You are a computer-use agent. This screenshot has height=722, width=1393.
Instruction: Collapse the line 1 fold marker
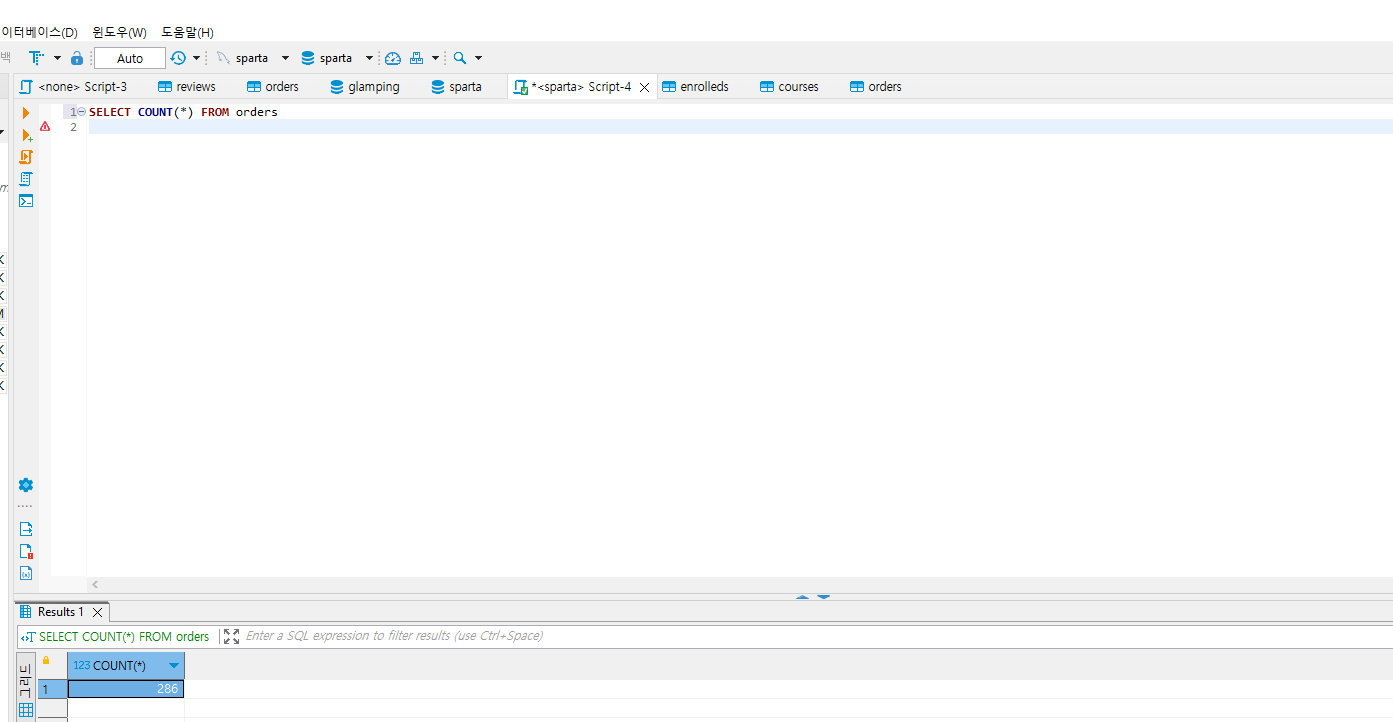(82, 112)
